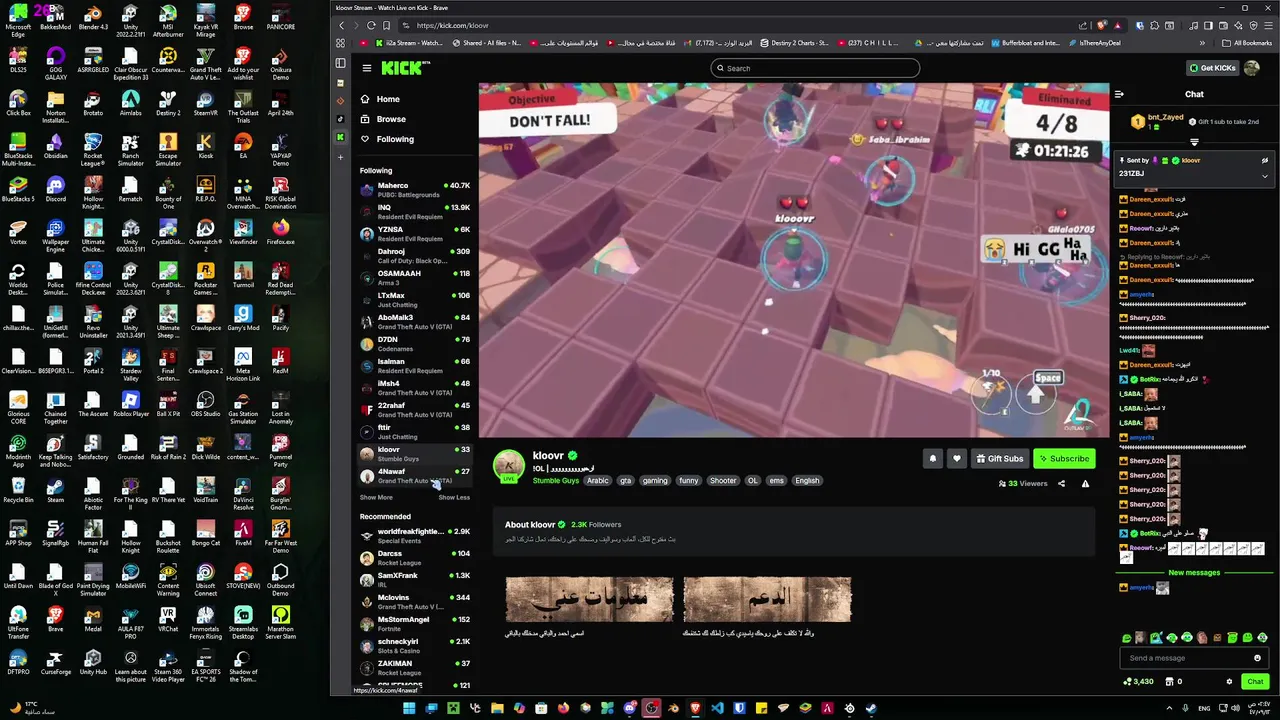Expand the pinned message chevron

click(1264, 176)
